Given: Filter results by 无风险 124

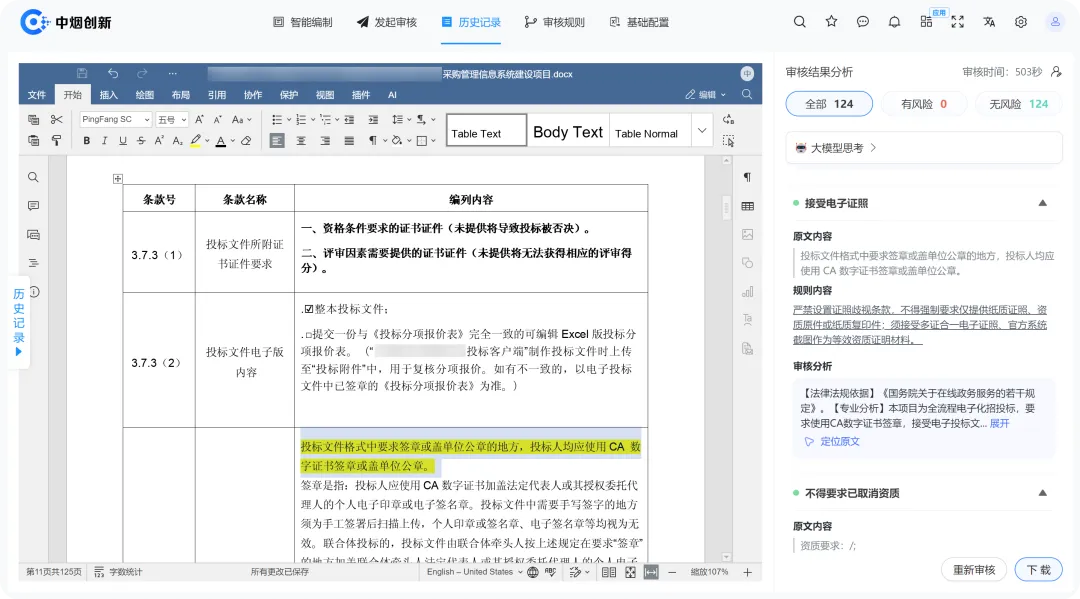Looking at the screenshot, I should (1018, 104).
